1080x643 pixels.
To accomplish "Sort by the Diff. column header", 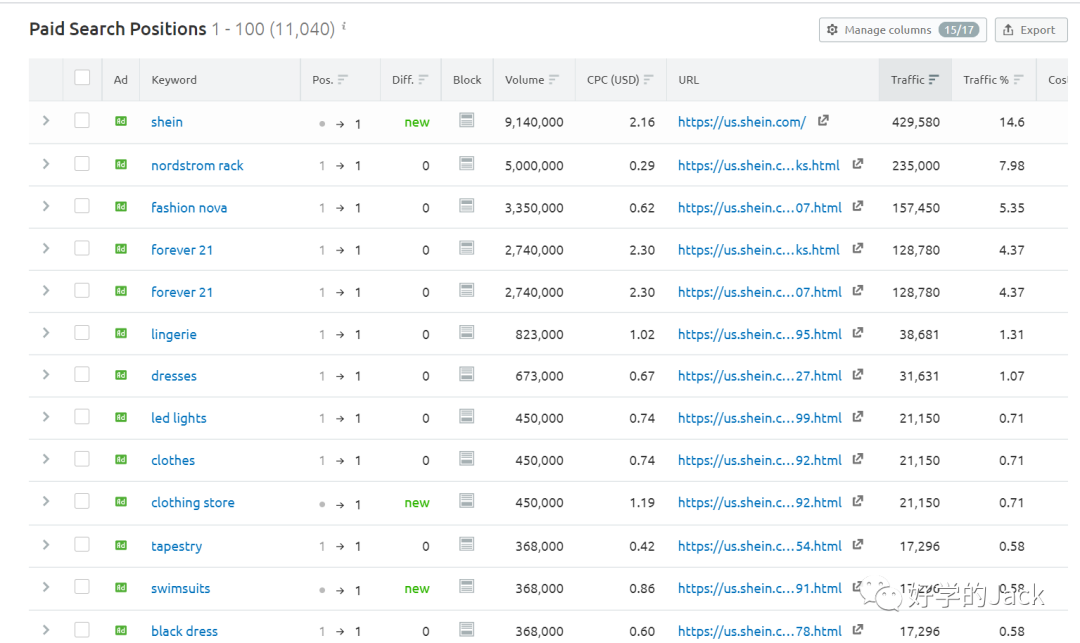I will (410, 80).
